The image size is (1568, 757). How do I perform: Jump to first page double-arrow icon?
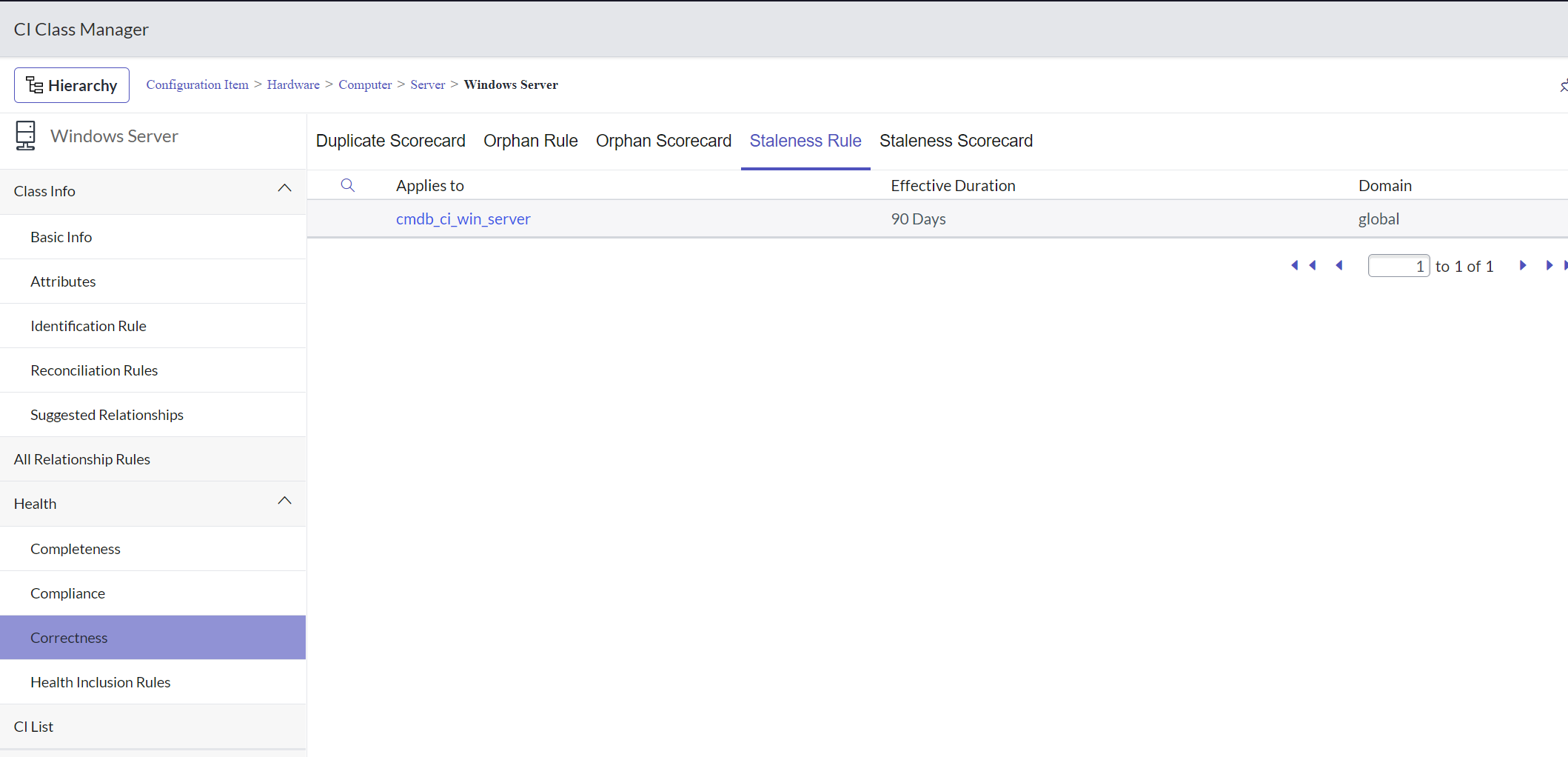click(1303, 265)
